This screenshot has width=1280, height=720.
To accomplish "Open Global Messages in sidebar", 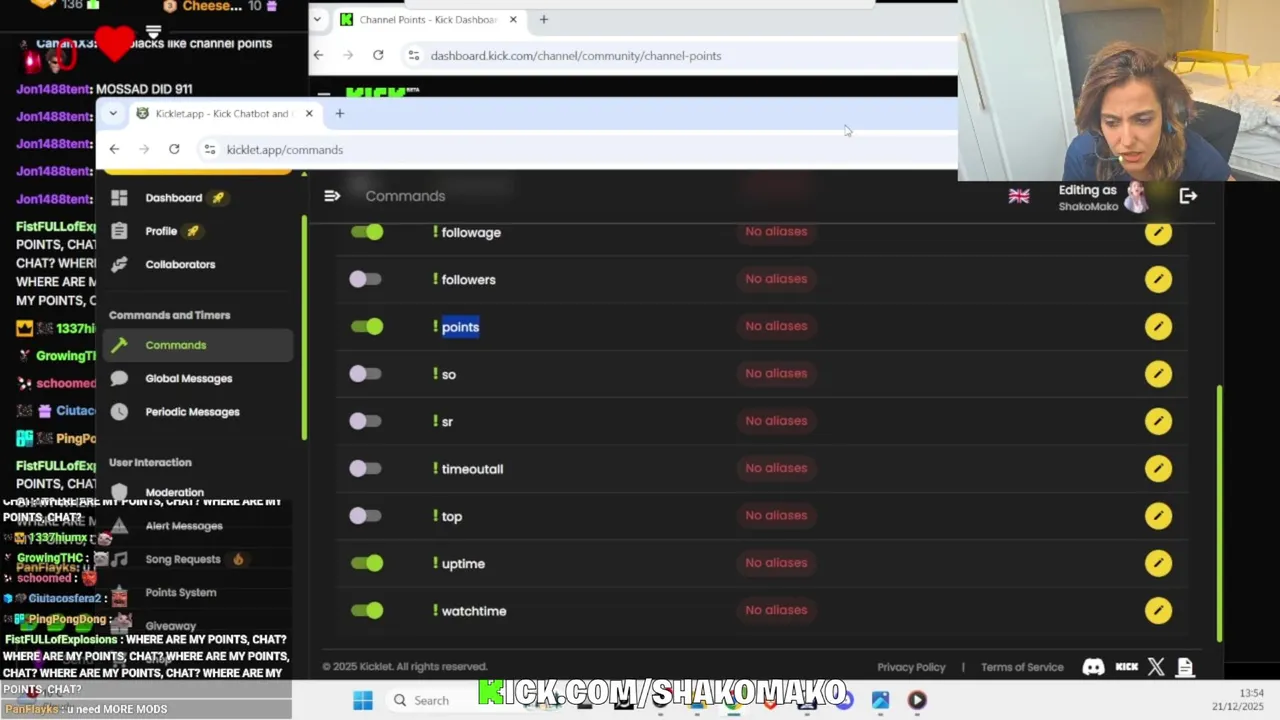I will 188,378.
